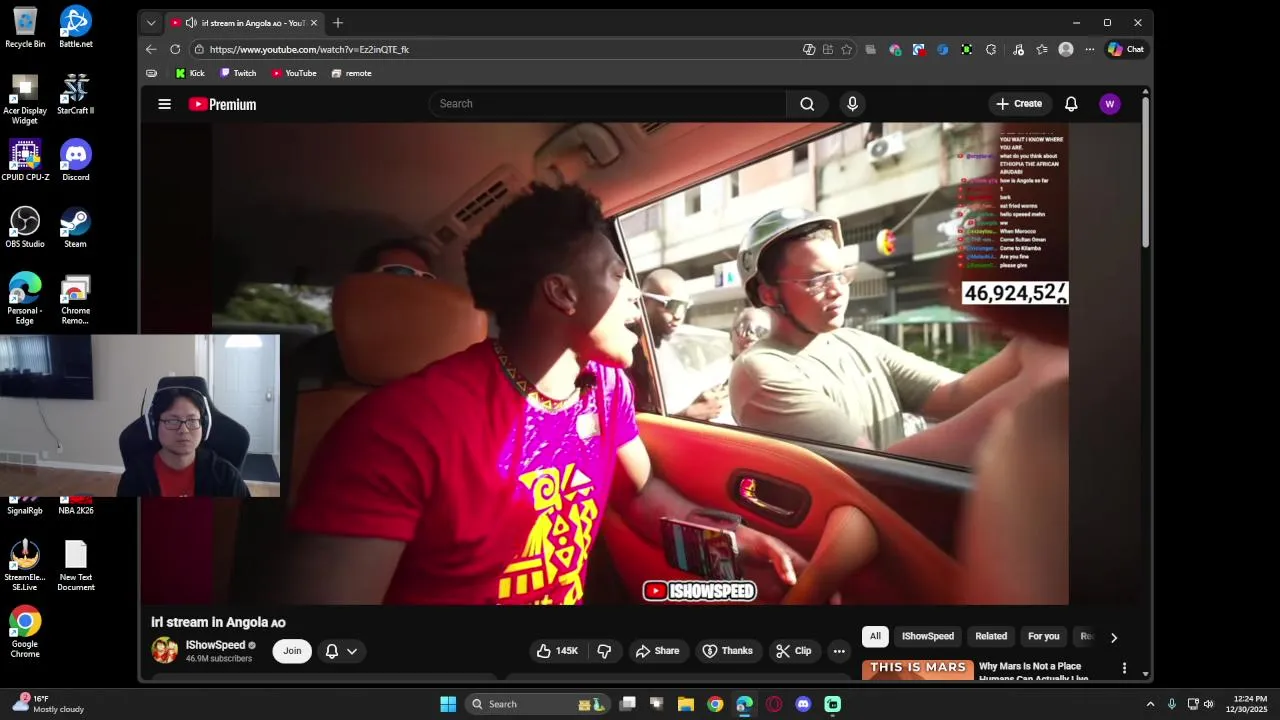
Task: Open IShowSpeed channel avatar
Action: (x=165, y=651)
